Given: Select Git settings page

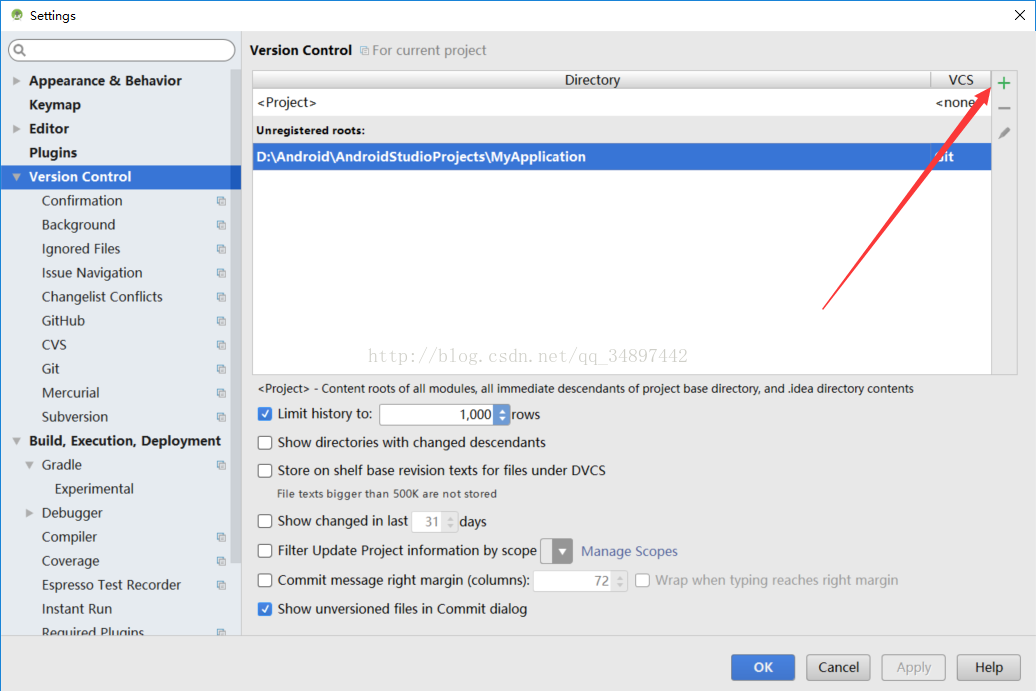Looking at the screenshot, I should (50, 369).
